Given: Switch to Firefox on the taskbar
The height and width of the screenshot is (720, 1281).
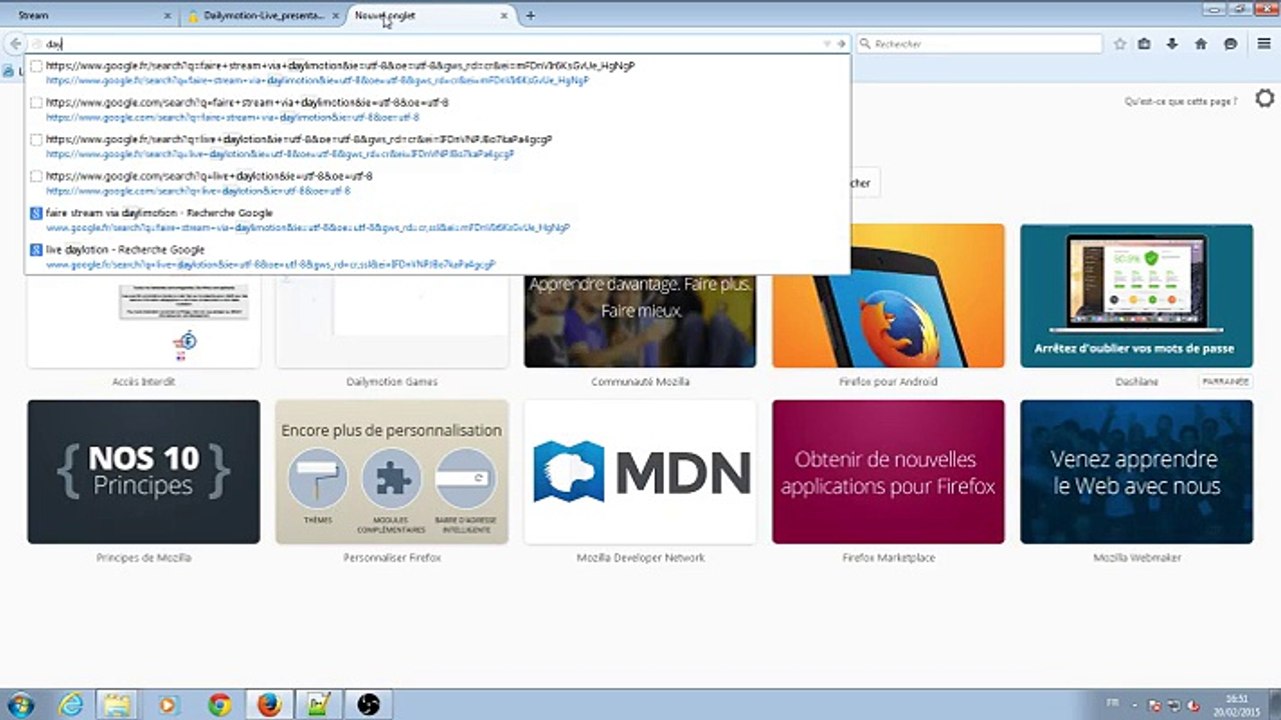Looking at the screenshot, I should point(268,704).
